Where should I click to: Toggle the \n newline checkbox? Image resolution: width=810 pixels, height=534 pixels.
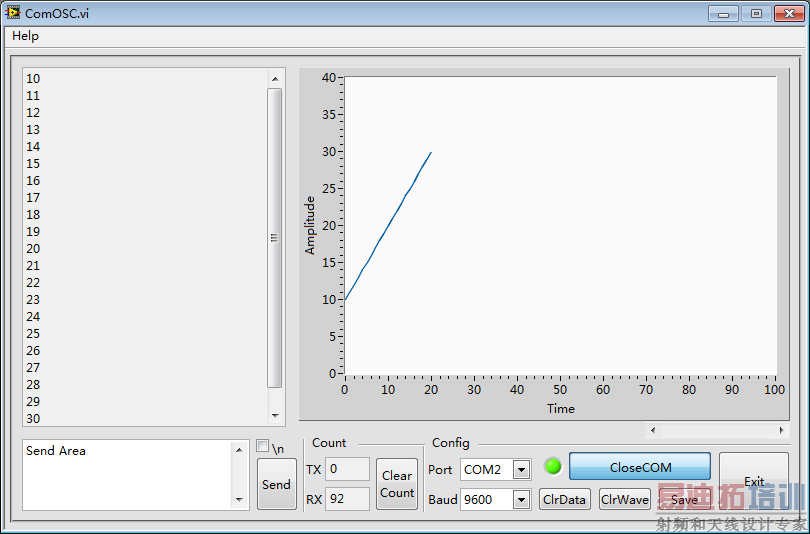coord(262,446)
